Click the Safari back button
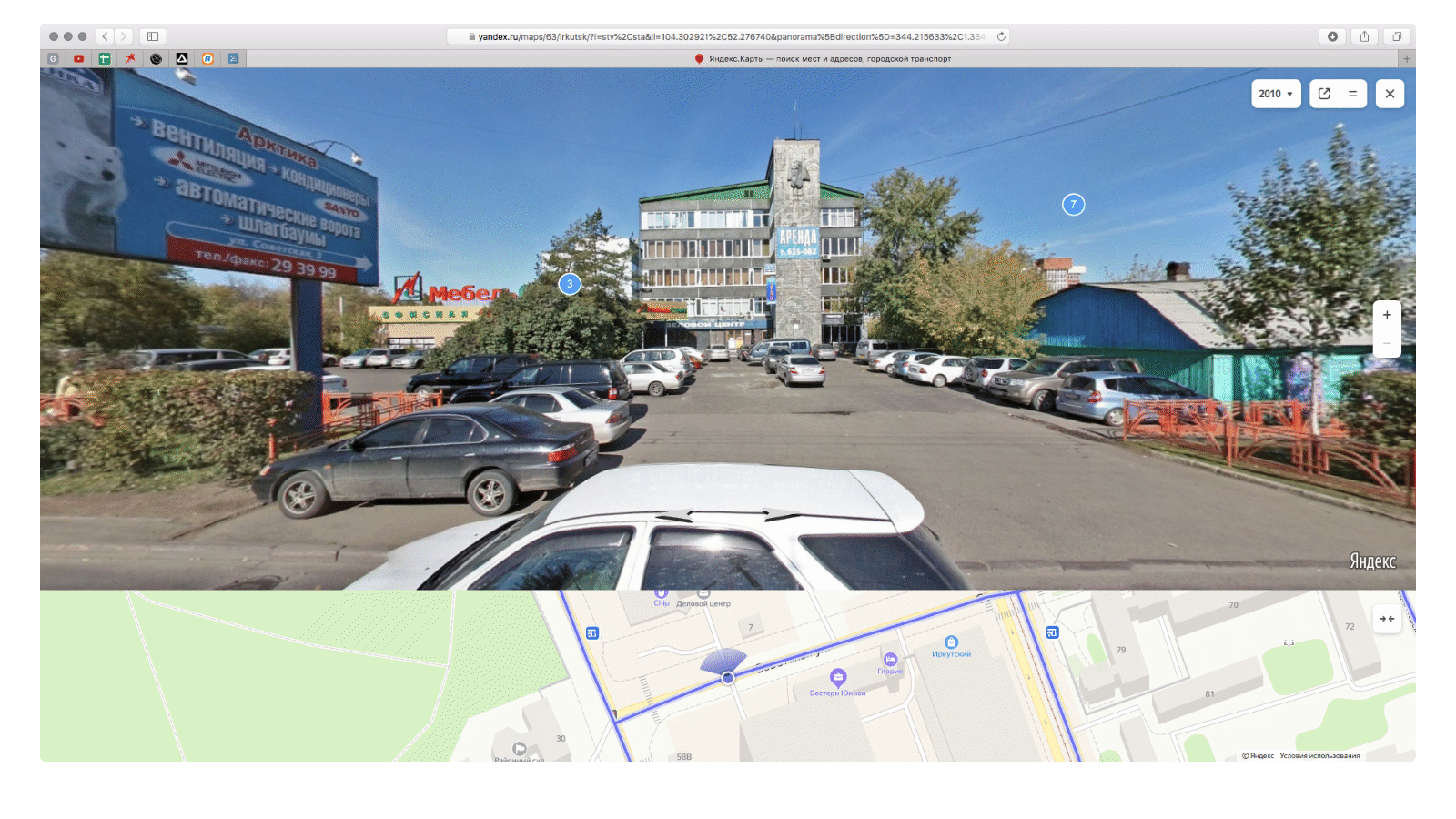Image resolution: width=1456 pixels, height=819 pixels. coord(106,36)
